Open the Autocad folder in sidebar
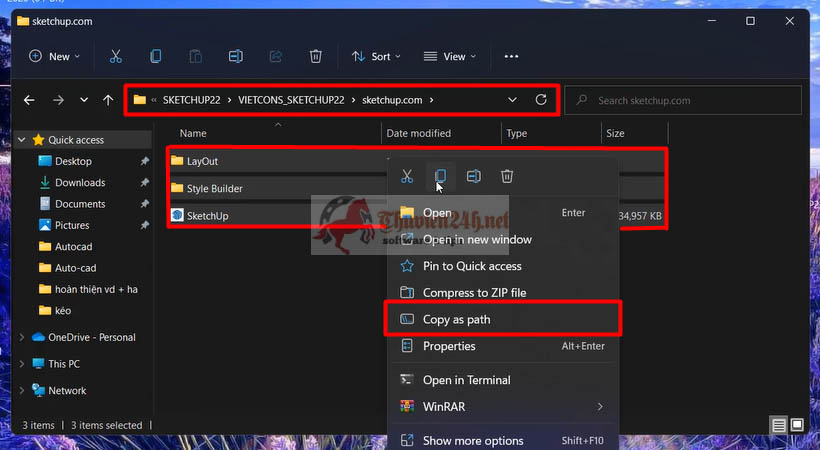820x450 pixels. 74,246
